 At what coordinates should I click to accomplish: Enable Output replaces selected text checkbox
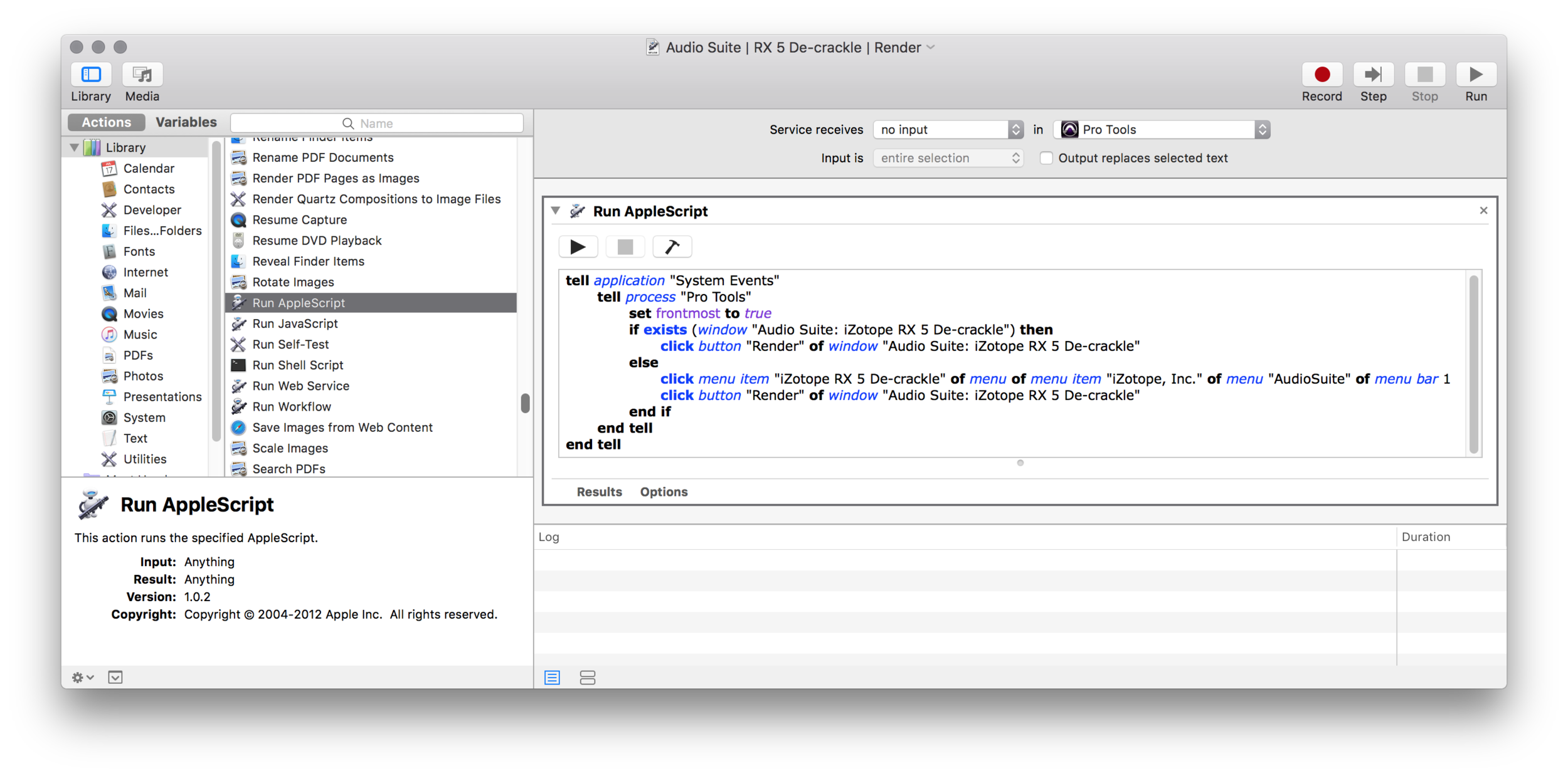[1046, 158]
